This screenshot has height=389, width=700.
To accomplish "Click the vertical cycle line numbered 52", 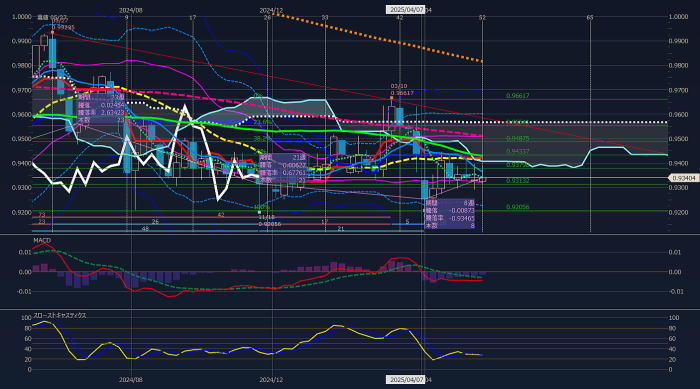I will click(482, 125).
